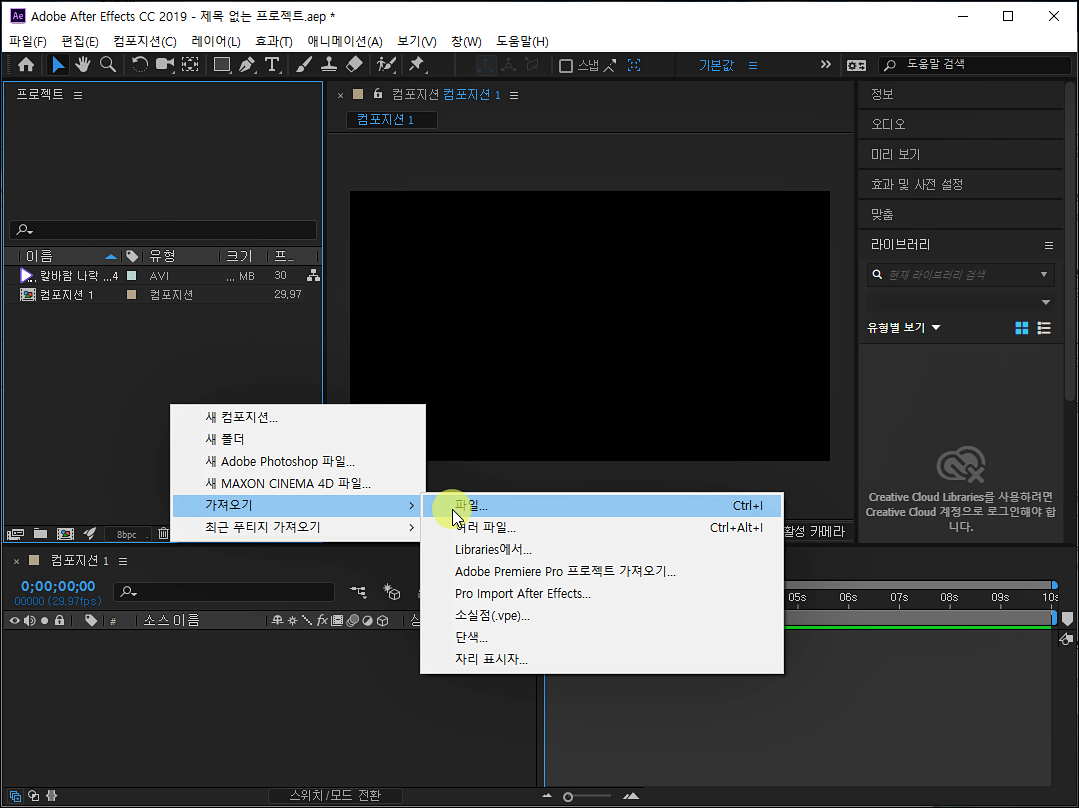1079x808 pixels.
Task: Open the library search filter dropdown
Action: pyautogui.click(x=1044, y=275)
